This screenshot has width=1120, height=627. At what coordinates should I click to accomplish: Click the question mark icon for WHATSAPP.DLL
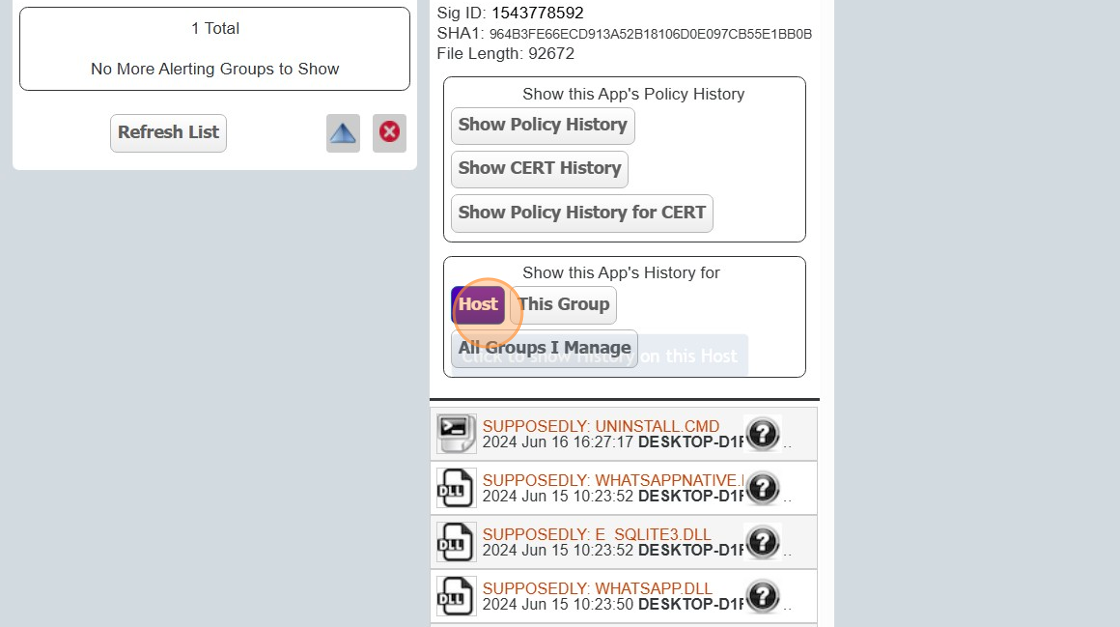[x=763, y=596]
